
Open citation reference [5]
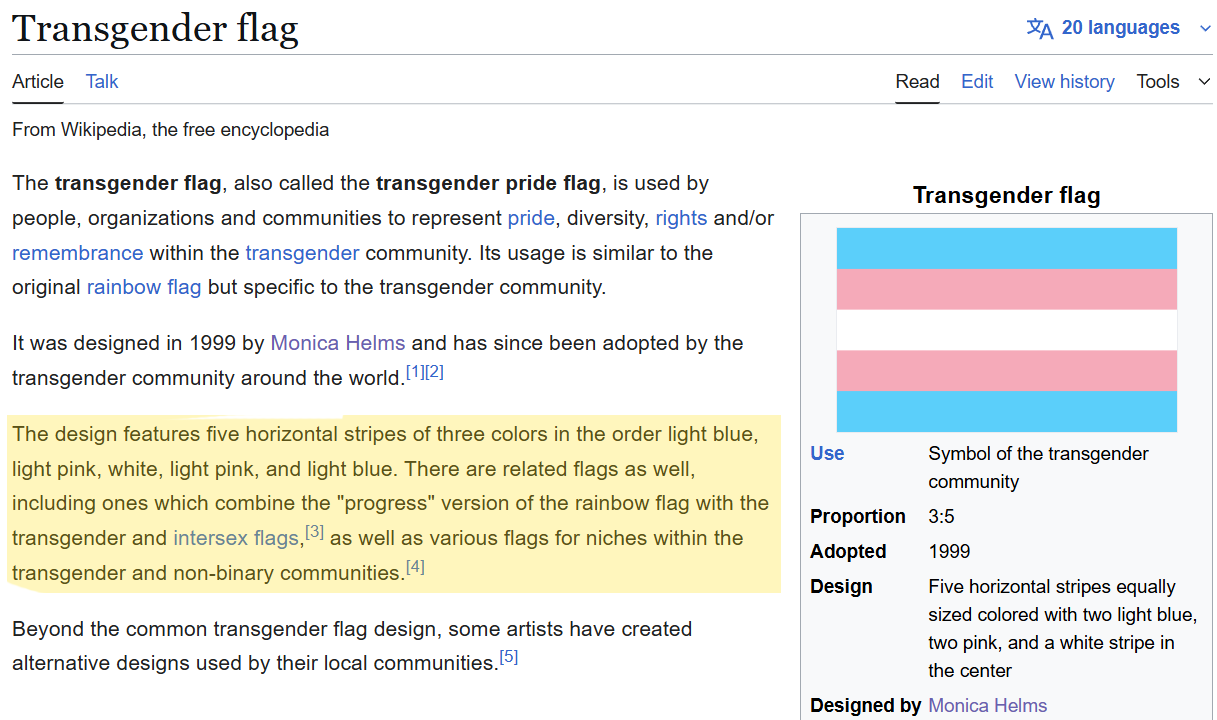tap(509, 657)
